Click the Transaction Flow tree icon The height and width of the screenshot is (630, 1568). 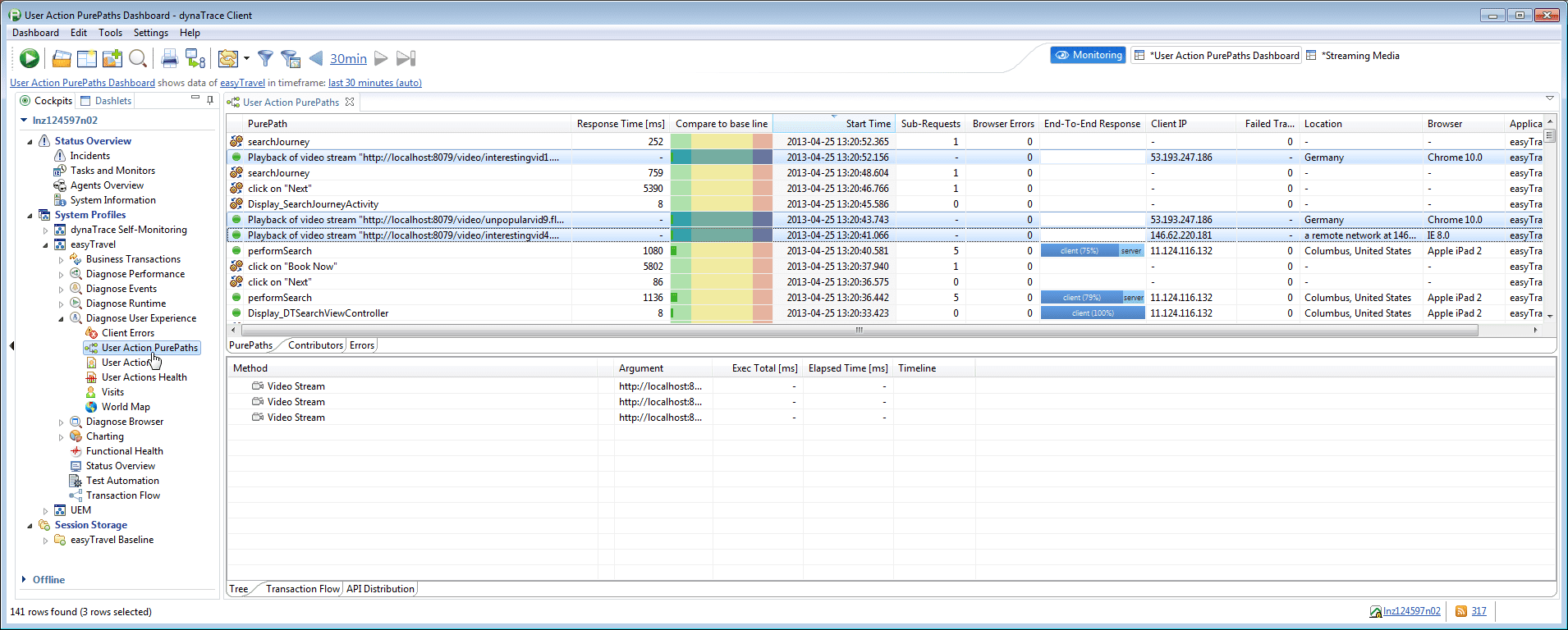pyautogui.click(x=76, y=495)
